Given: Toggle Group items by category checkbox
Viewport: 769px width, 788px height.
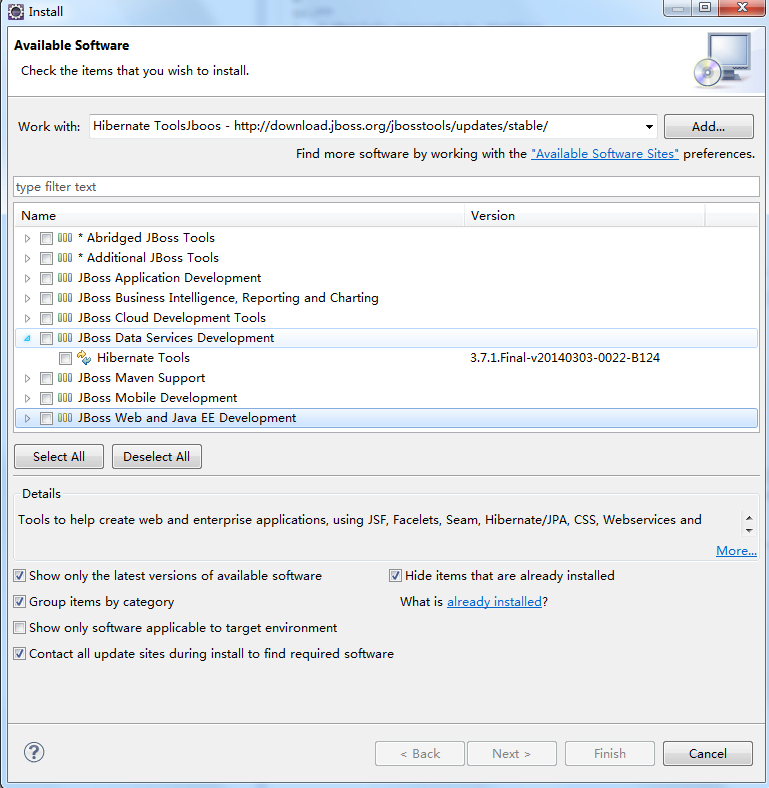Looking at the screenshot, I should click(x=20, y=602).
